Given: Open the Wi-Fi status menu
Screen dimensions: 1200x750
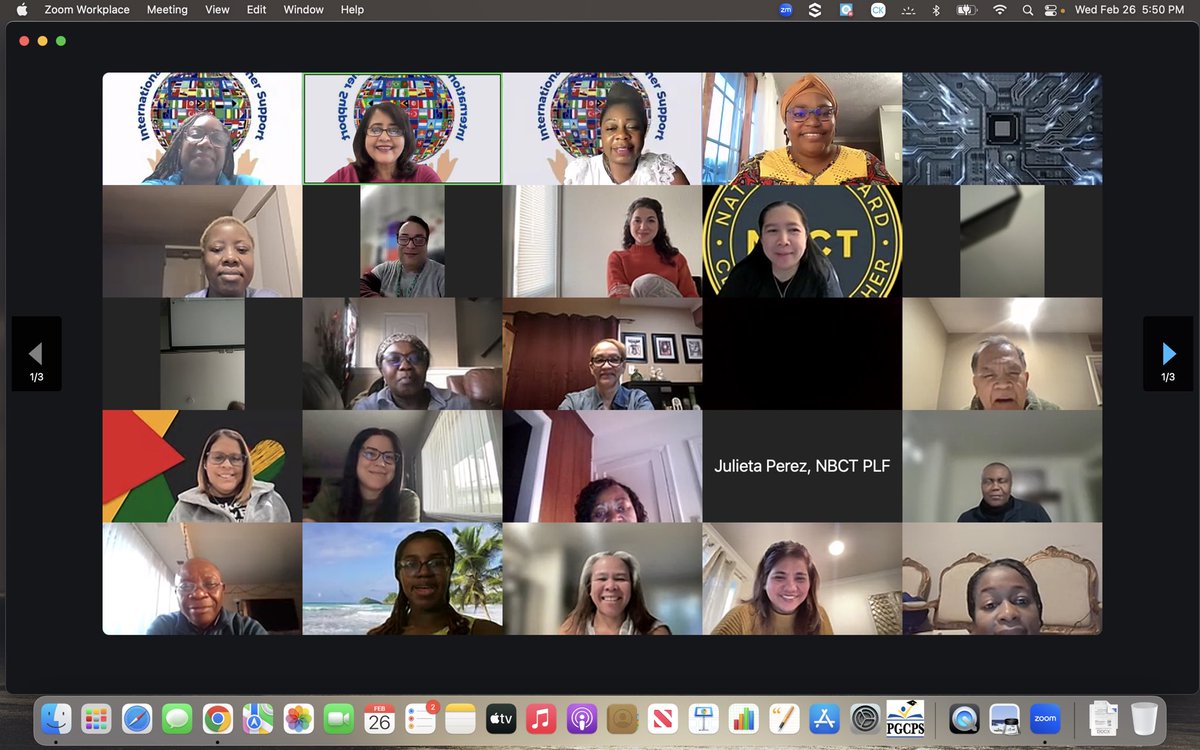Looking at the screenshot, I should point(999,10).
